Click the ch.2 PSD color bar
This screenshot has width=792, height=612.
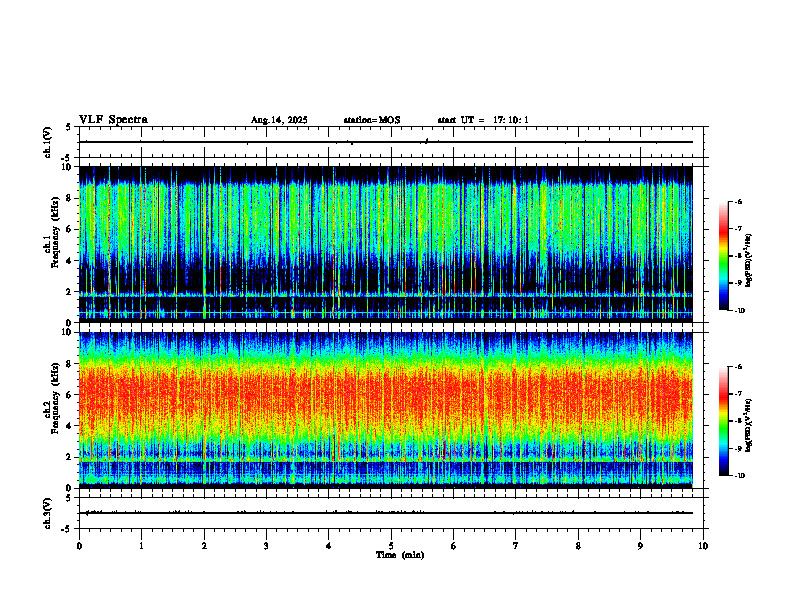coord(724,421)
